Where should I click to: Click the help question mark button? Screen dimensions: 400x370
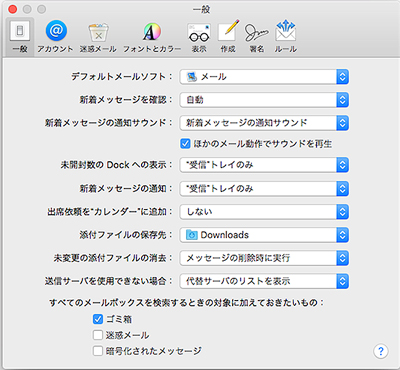381,351
